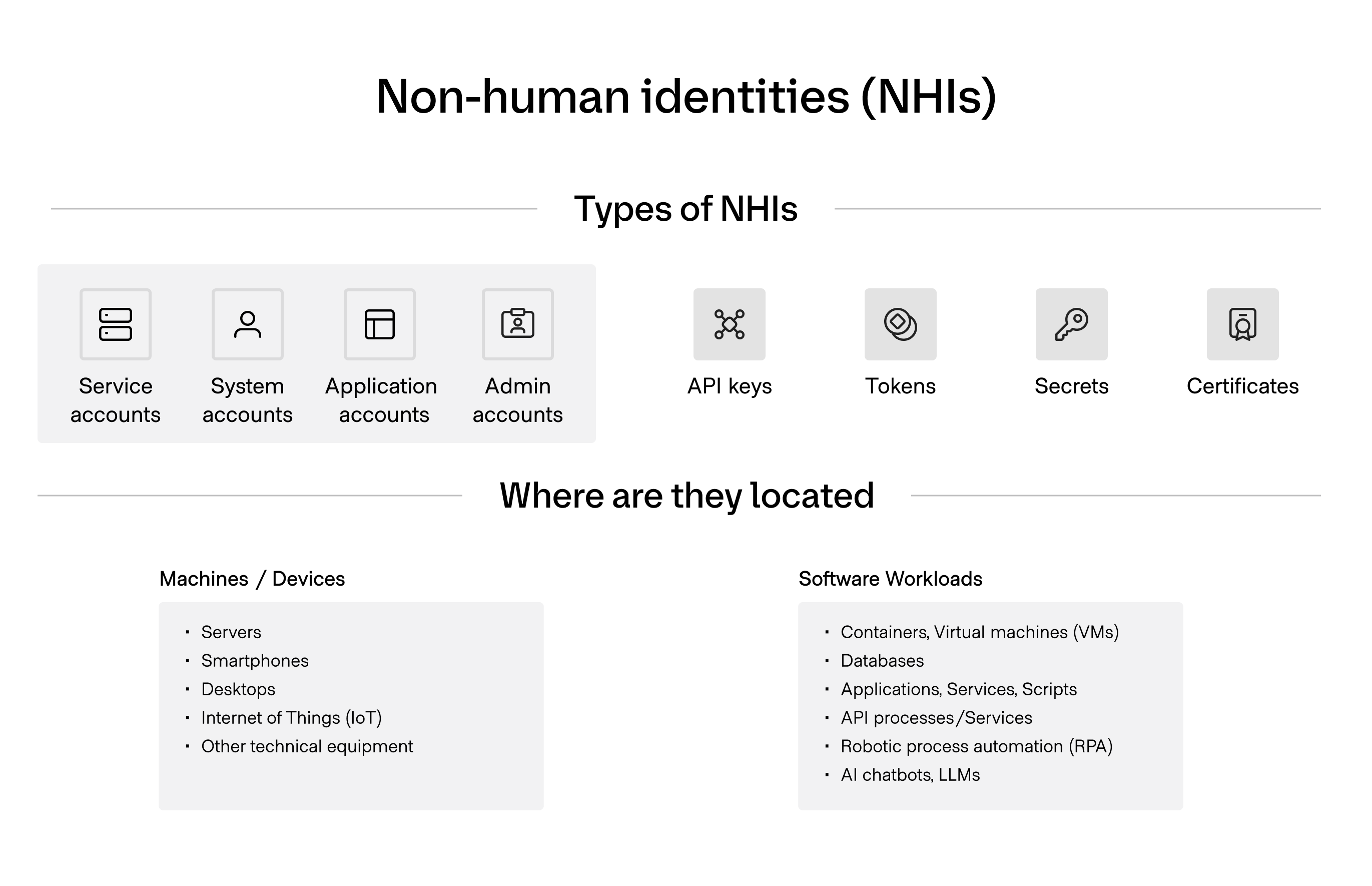The image size is (1372, 886).
Task: Click the System accounts person icon
Action: coord(247,324)
